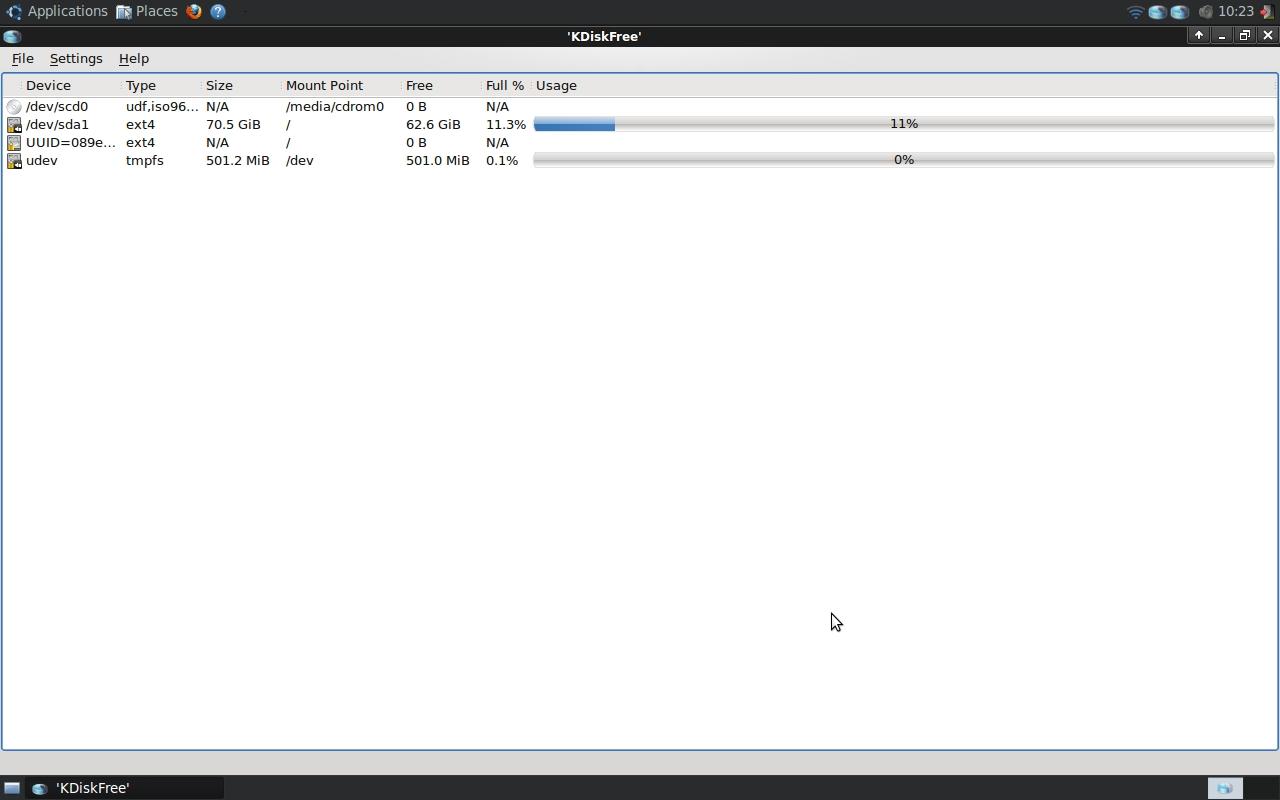Click the disk icon for /dev/sda1
This screenshot has height=800, width=1280.
coord(14,125)
